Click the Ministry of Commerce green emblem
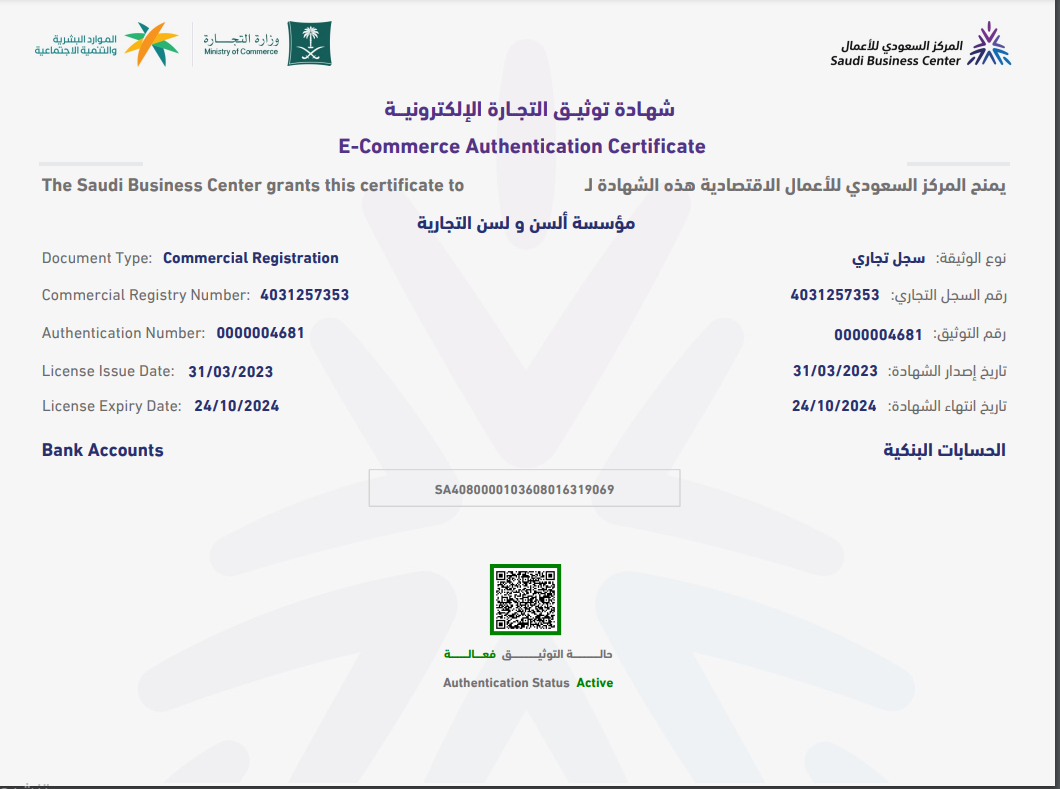Viewport: 1060px width, 789px height. [309, 44]
